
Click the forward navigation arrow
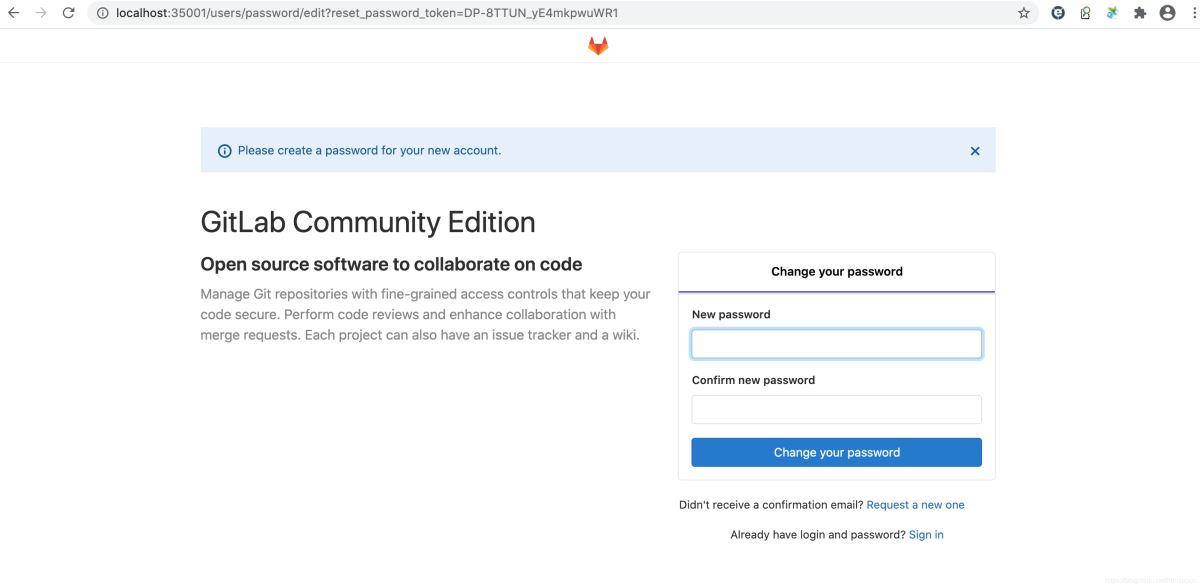pos(41,13)
